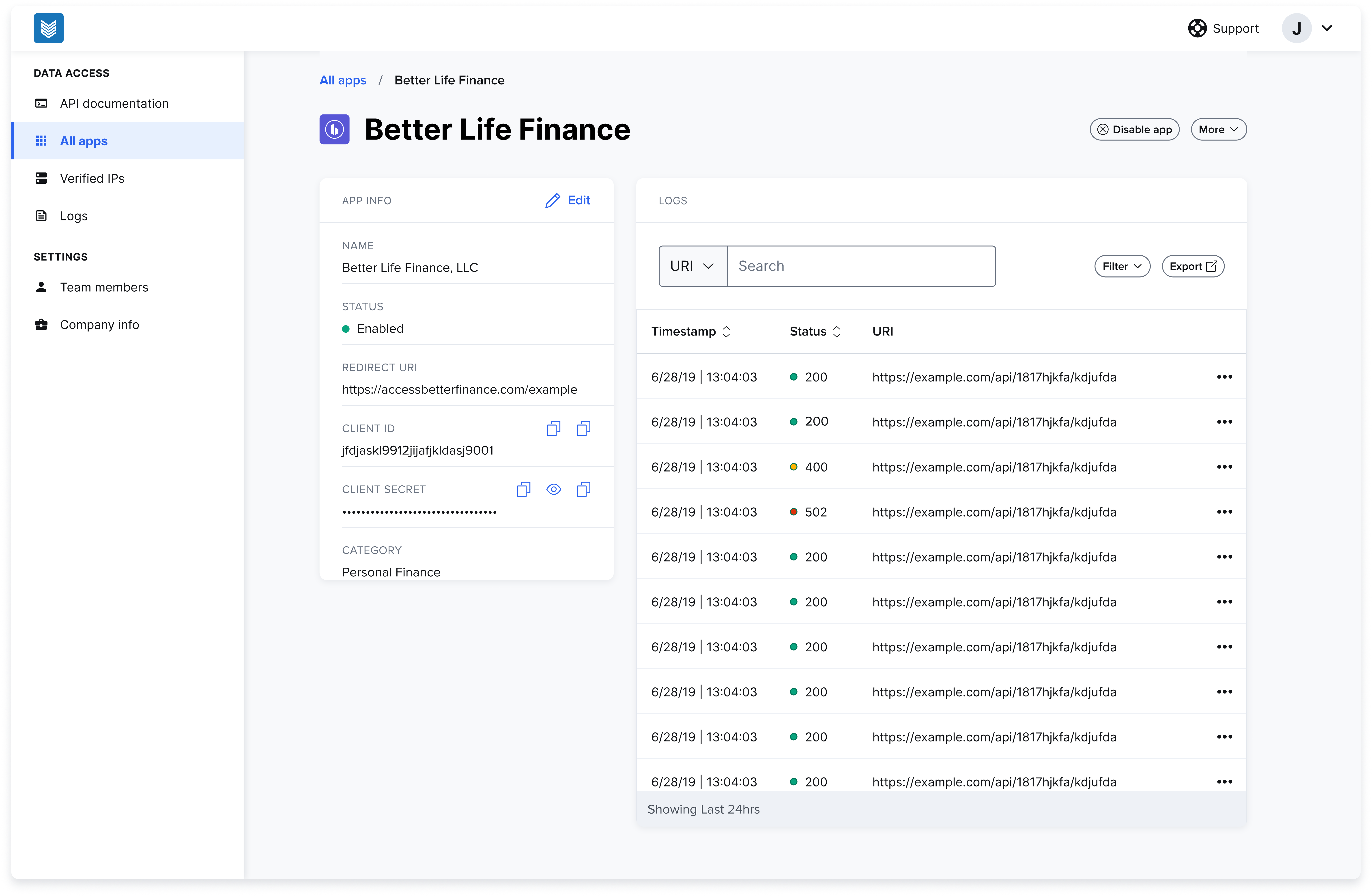Follow the All apps breadcrumb link
The height and width of the screenshot is (896, 1372).
coord(342,80)
